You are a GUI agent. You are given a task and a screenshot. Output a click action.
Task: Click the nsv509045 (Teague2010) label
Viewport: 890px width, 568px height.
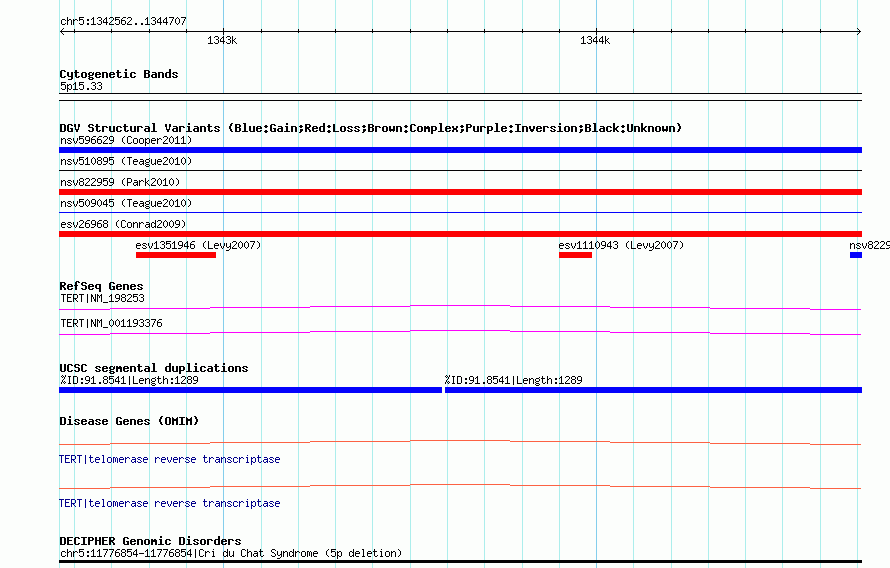click(x=126, y=203)
